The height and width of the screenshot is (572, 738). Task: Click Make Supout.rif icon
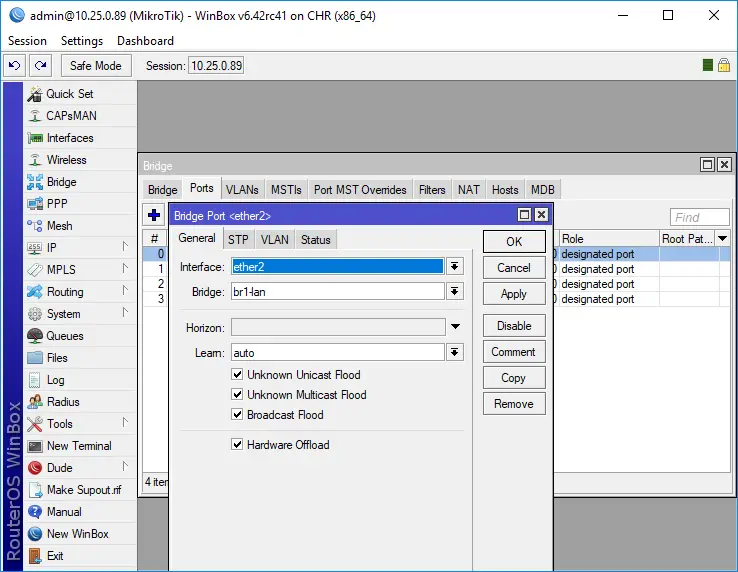pyautogui.click(x=35, y=490)
